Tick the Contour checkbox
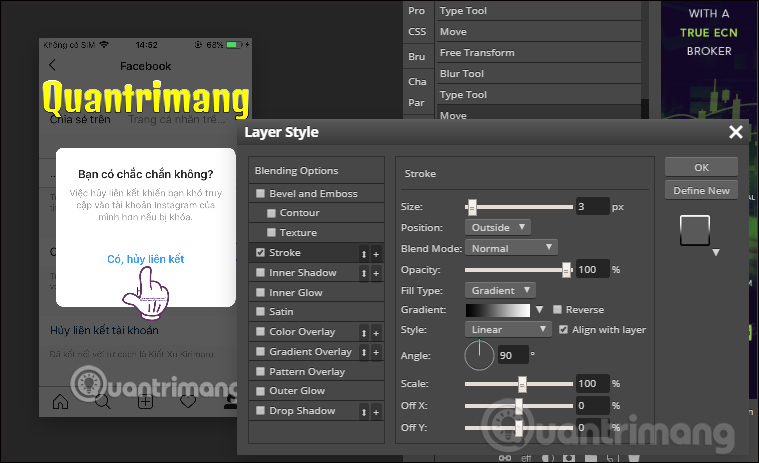Screen dimensions: 759x463 tap(271, 213)
